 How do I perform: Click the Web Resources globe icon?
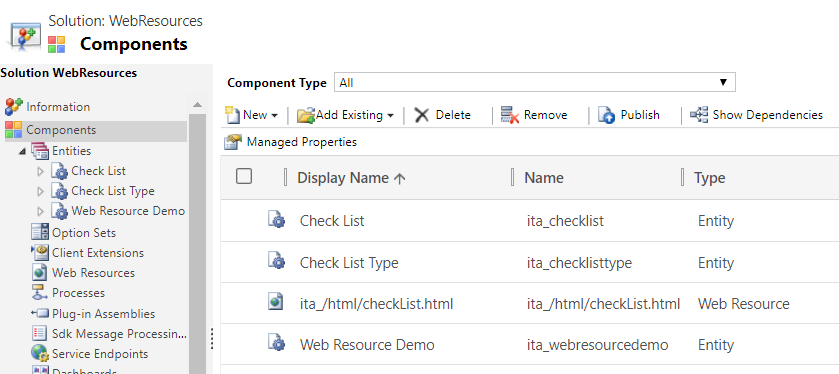40,272
